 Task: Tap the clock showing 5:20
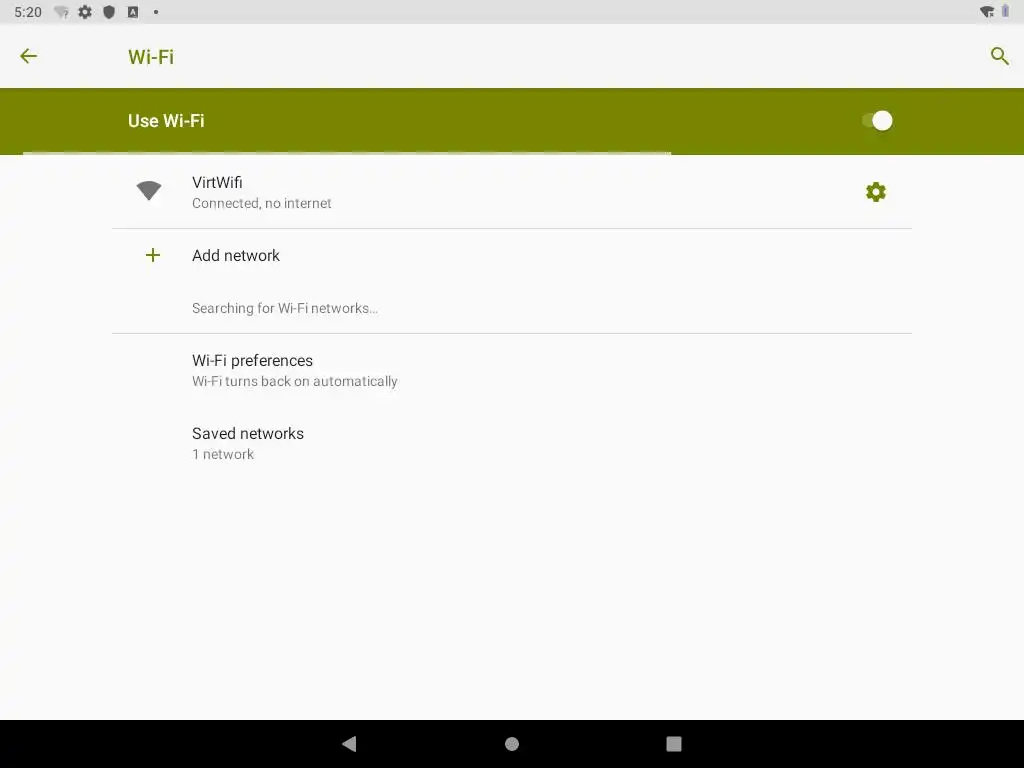(28, 12)
